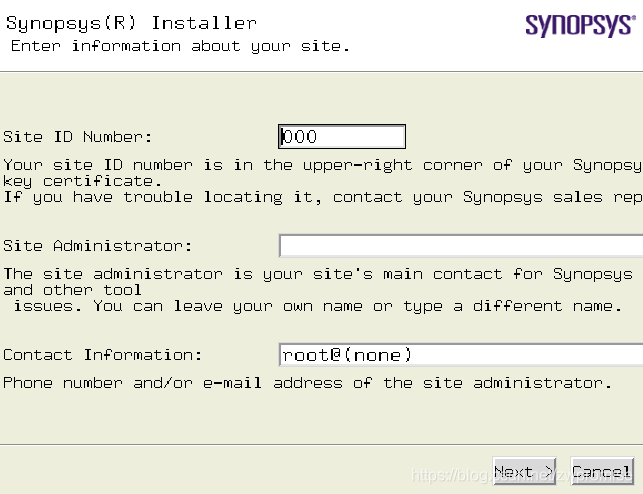Click the "Enter information about your site." subtitle
Screen dimensions: 643x494
[x=180, y=46]
